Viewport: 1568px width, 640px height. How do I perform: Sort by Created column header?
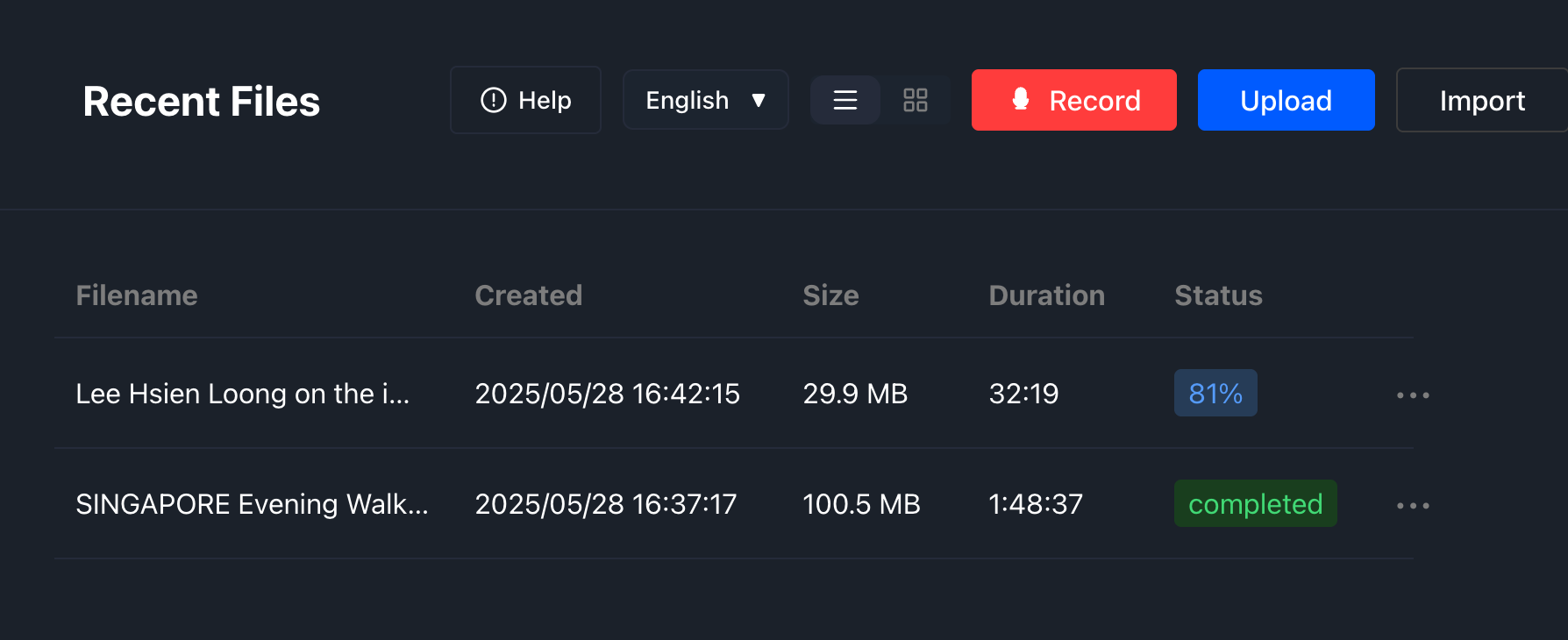(529, 295)
